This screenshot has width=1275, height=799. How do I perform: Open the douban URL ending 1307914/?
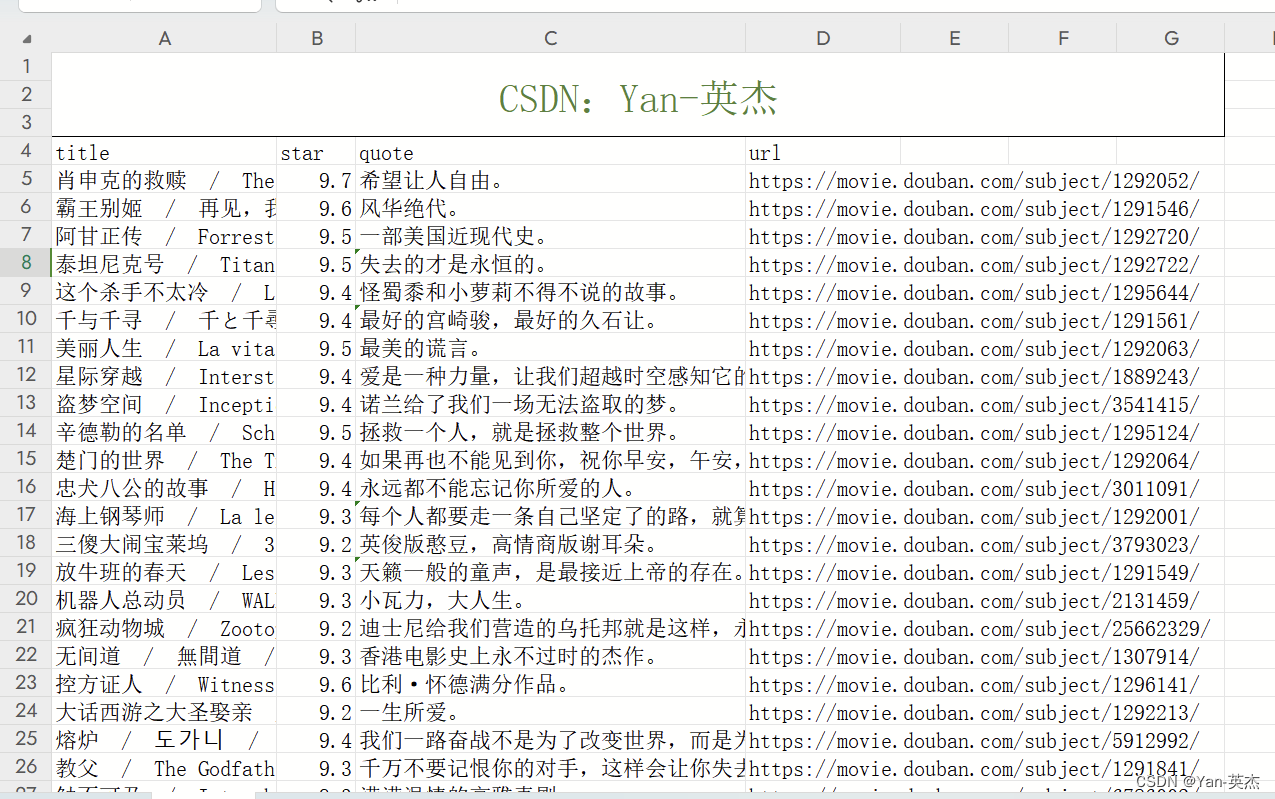(x=974, y=657)
